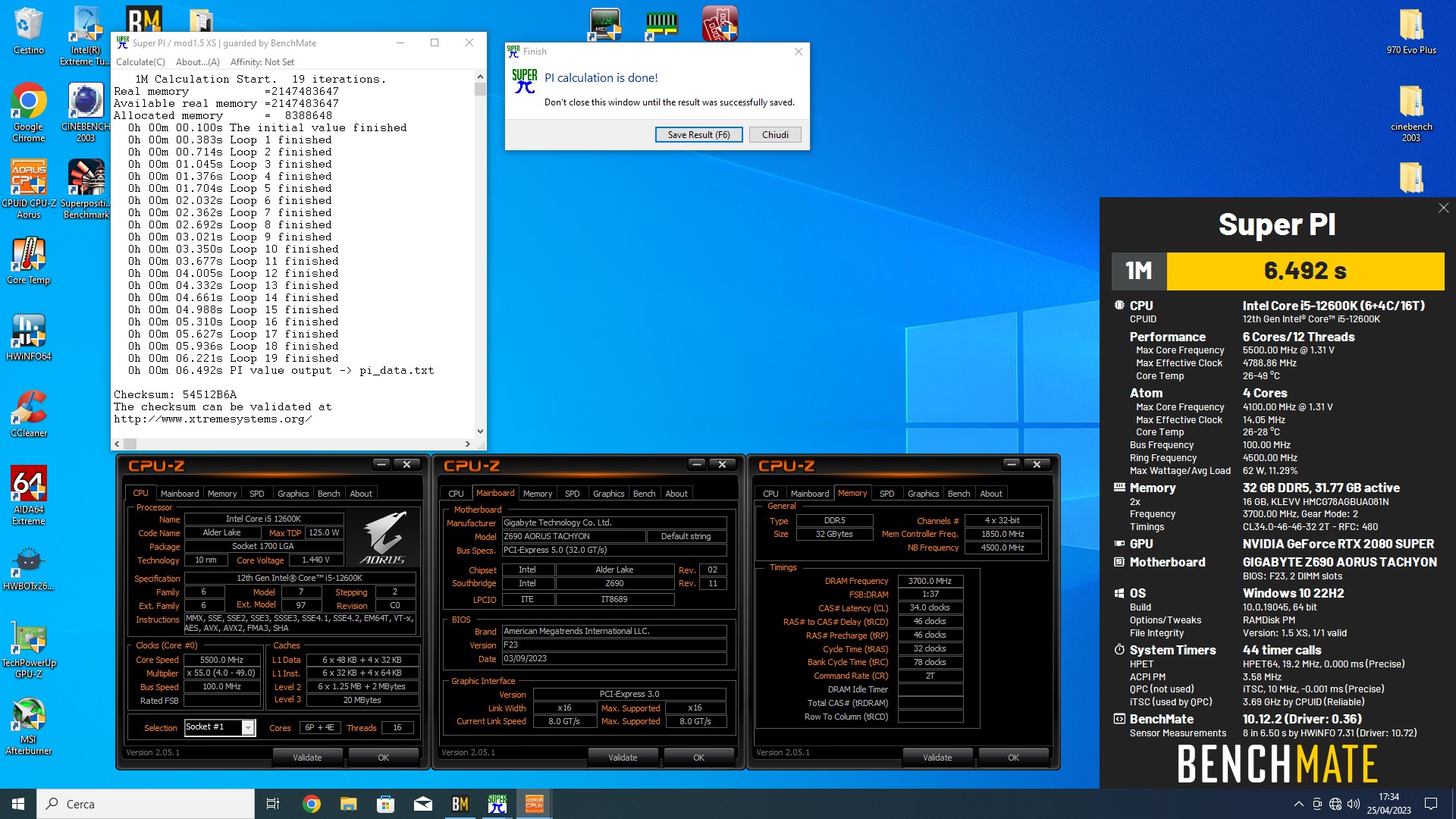Click the Cerca search box in taskbar
The image size is (1456, 819).
tap(146, 804)
